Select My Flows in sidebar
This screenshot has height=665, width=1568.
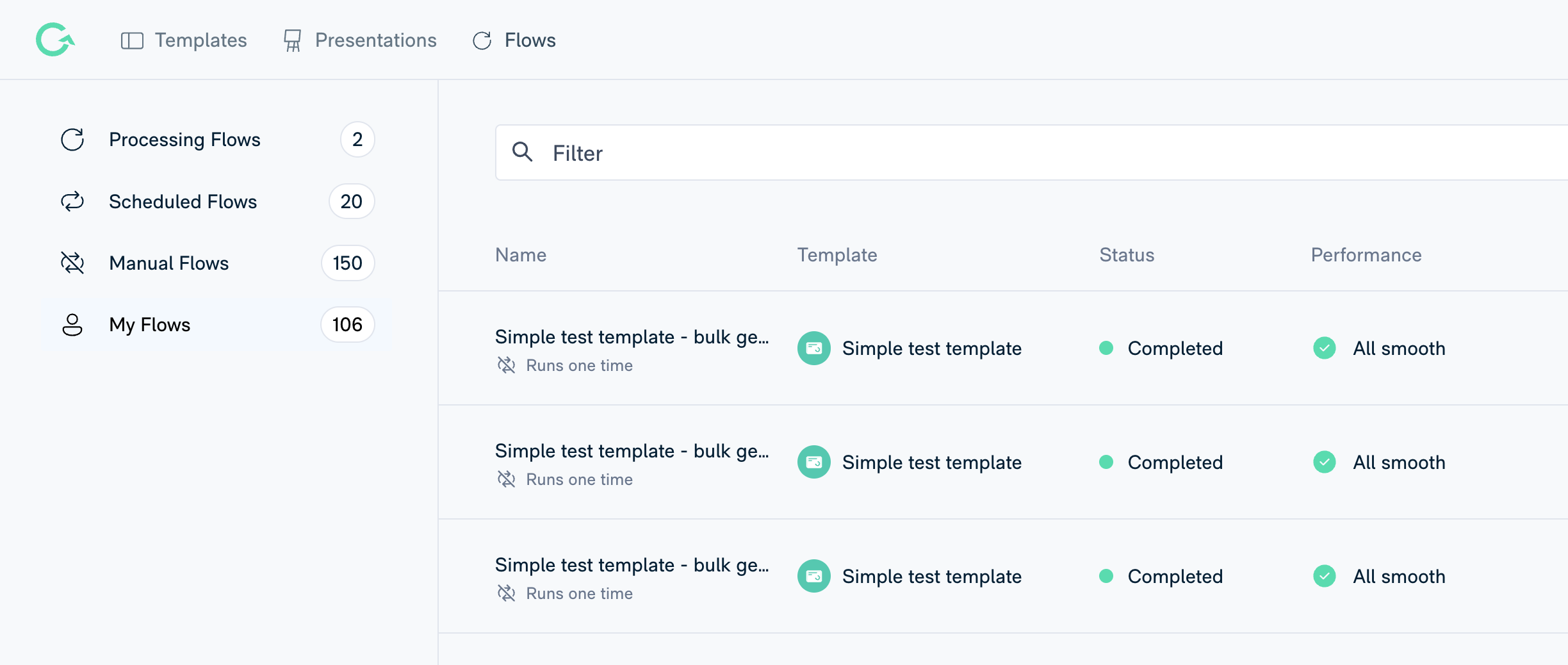(216, 325)
